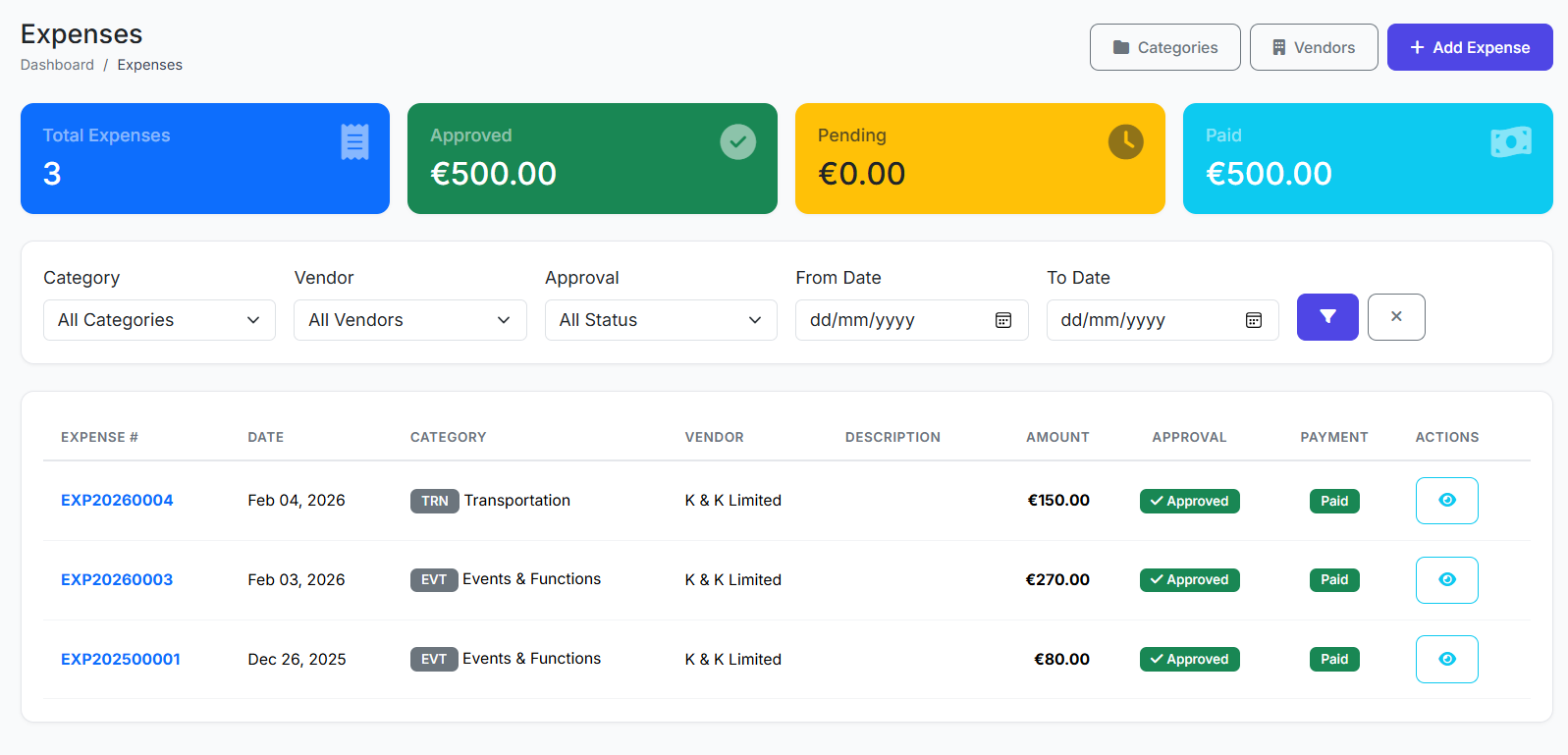Image resolution: width=1568 pixels, height=755 pixels.
Task: Open expense link EXP202500001
Action: [x=121, y=660]
